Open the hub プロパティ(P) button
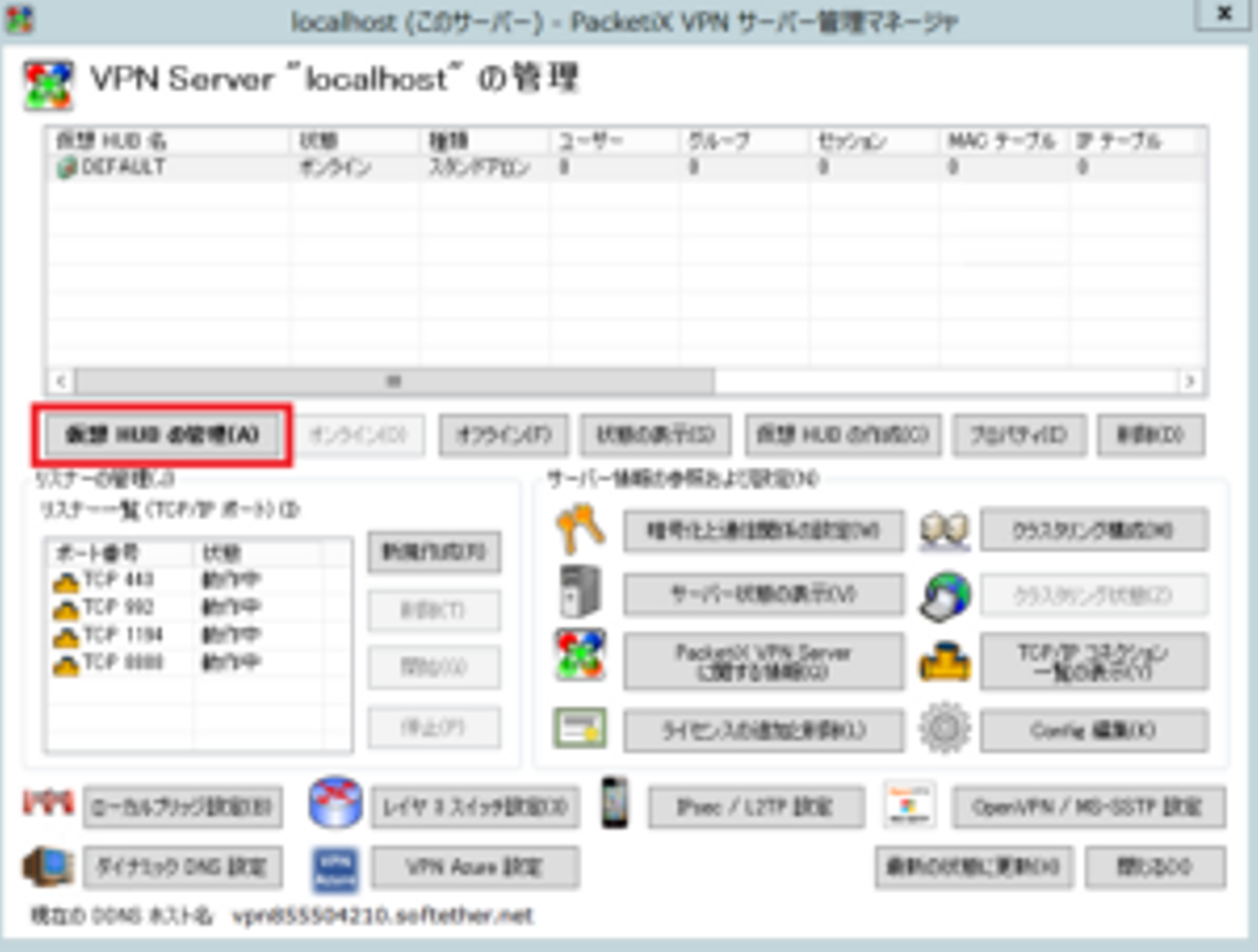Screen dimensions: 1258x952 [1020, 434]
